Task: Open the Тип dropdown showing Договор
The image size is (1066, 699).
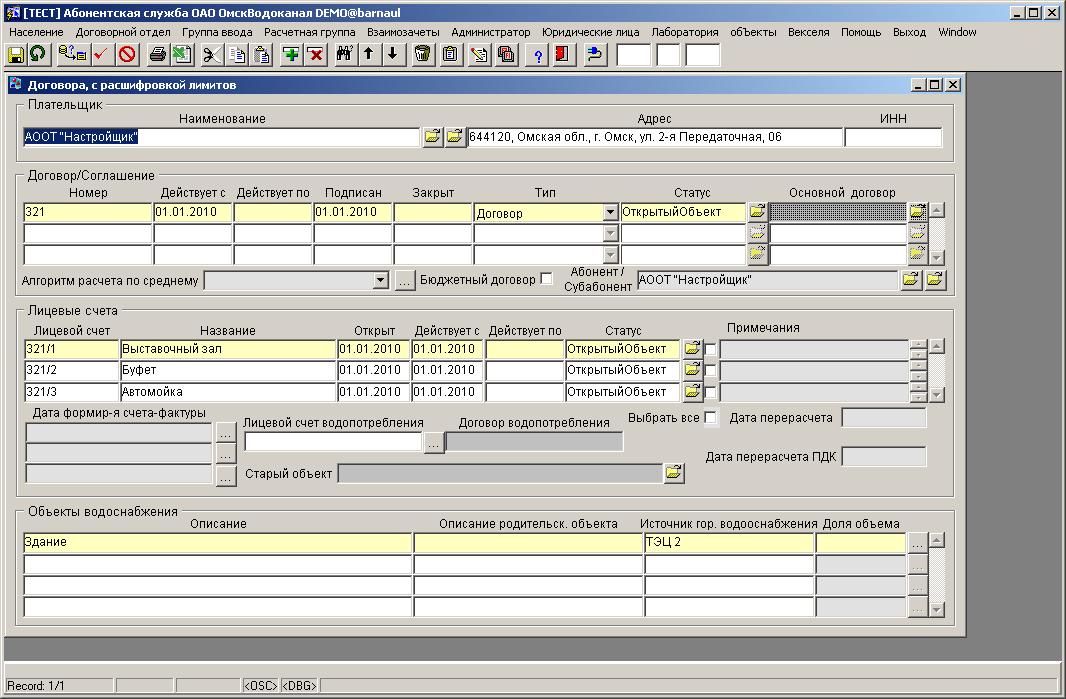Action: click(x=610, y=213)
